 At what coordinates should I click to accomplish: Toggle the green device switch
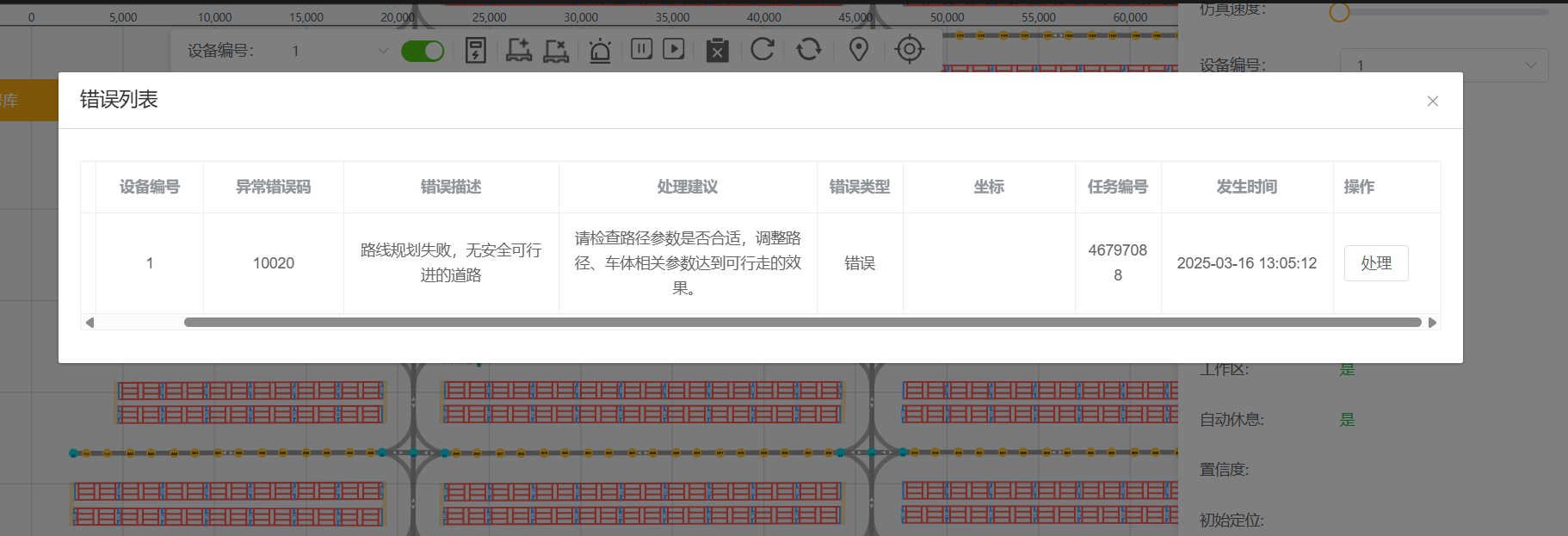(423, 51)
